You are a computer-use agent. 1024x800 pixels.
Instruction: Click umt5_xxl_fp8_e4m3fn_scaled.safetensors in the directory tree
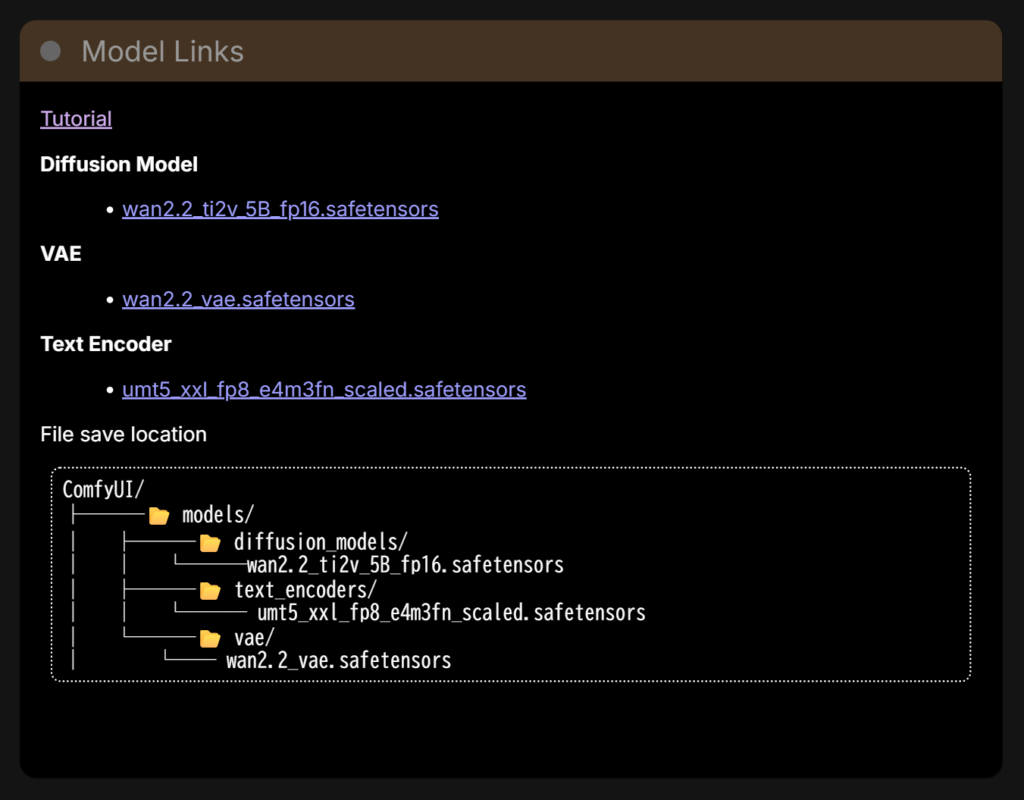(x=451, y=613)
